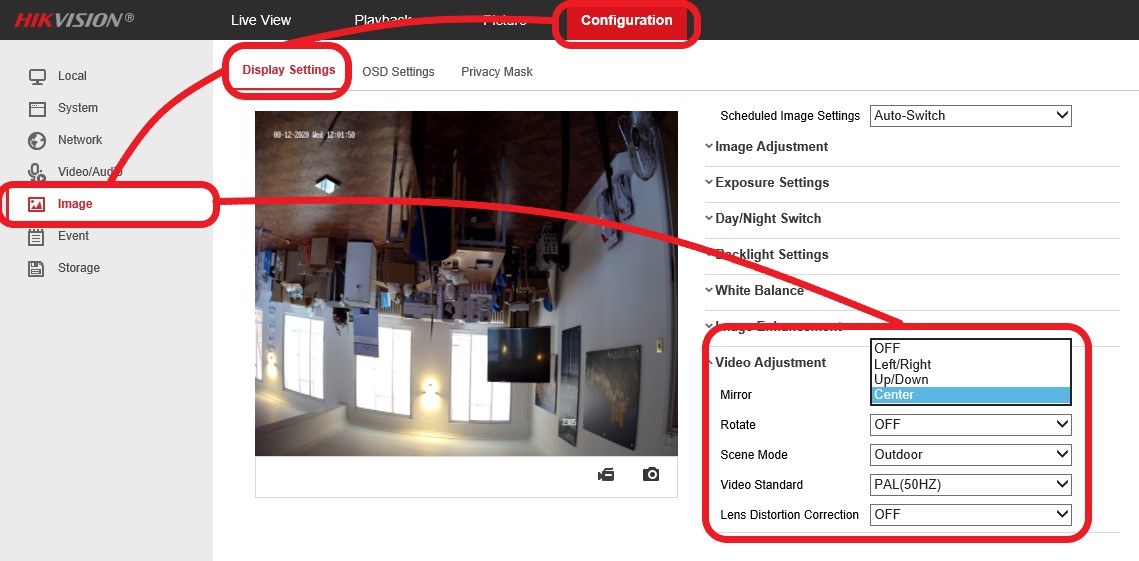The image size is (1139, 561).
Task: Open the Rotate dropdown
Action: 970,425
